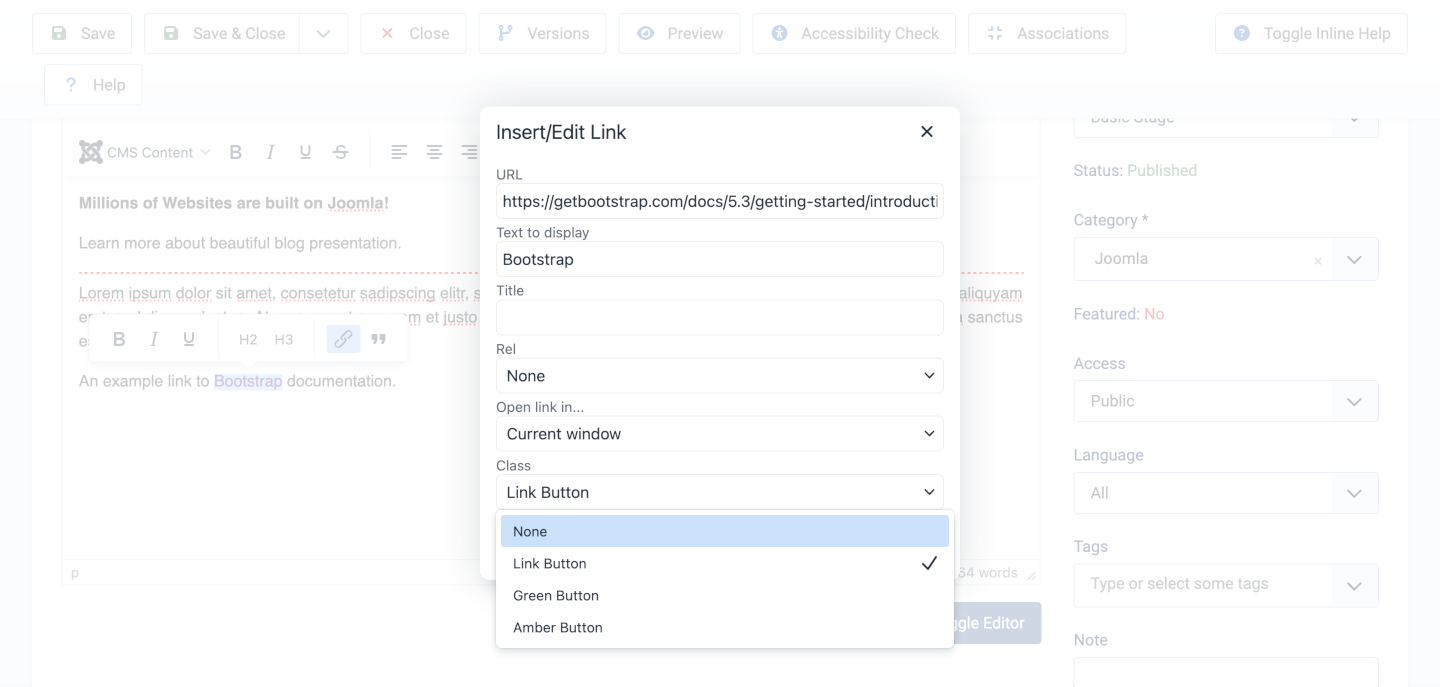Toggle strikethrough in the main editor toolbar
Viewport: 1440px width, 687px height.
pos(340,152)
